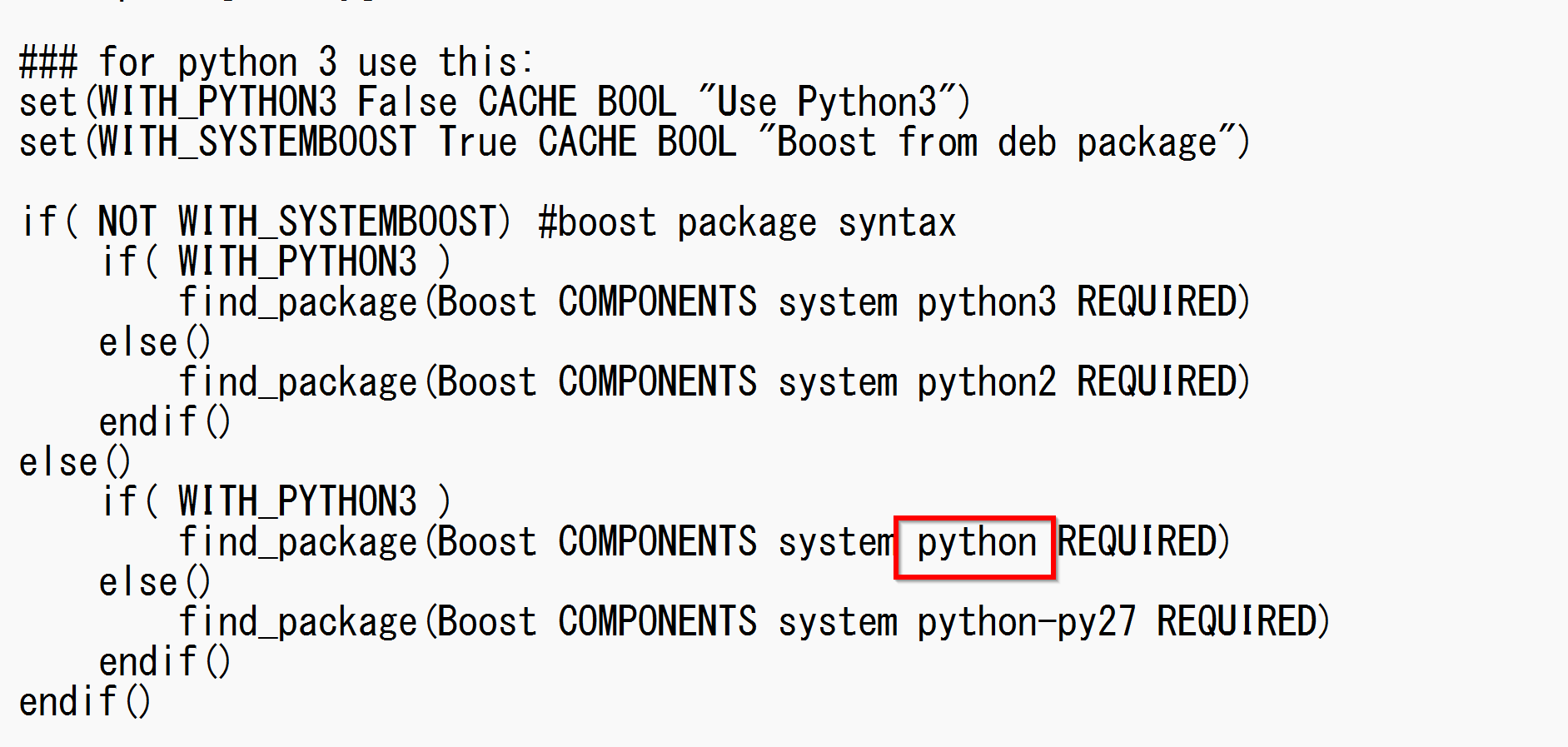Click the "Boost from deb package" string
The width and height of the screenshot is (1568, 747).
pyautogui.click(x=998, y=142)
